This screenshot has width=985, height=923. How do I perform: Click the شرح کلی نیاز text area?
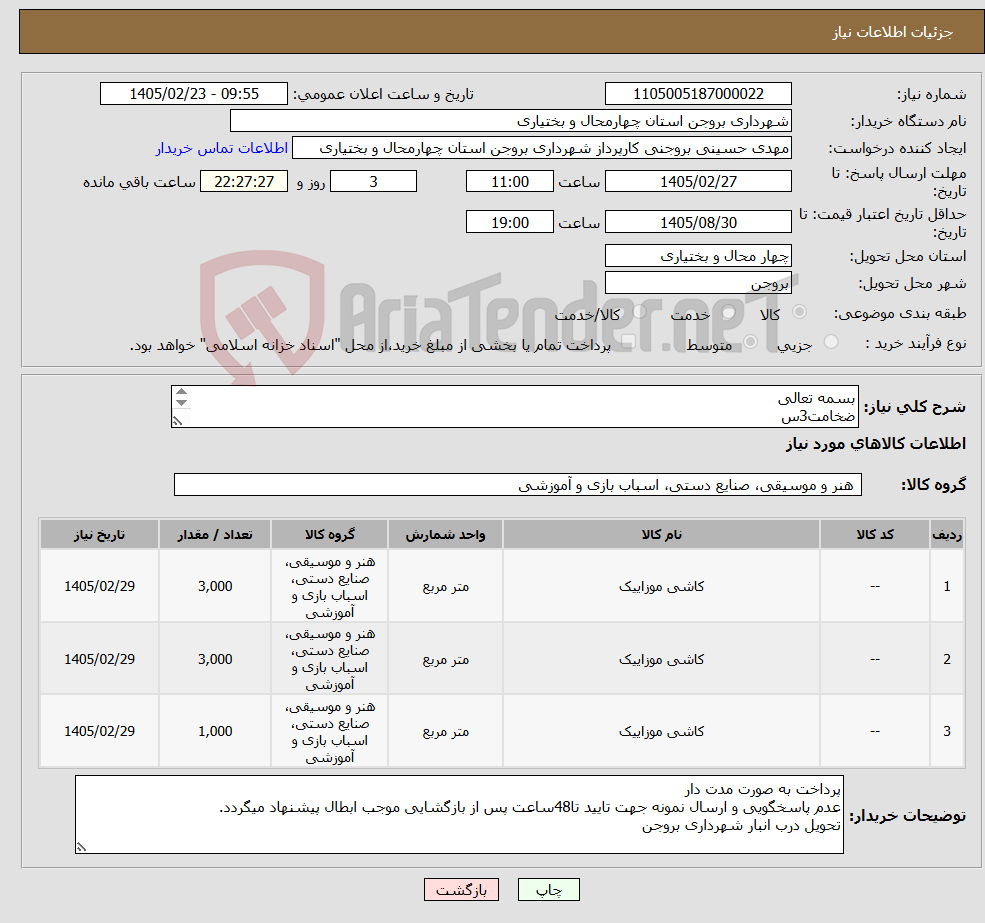coord(514,407)
